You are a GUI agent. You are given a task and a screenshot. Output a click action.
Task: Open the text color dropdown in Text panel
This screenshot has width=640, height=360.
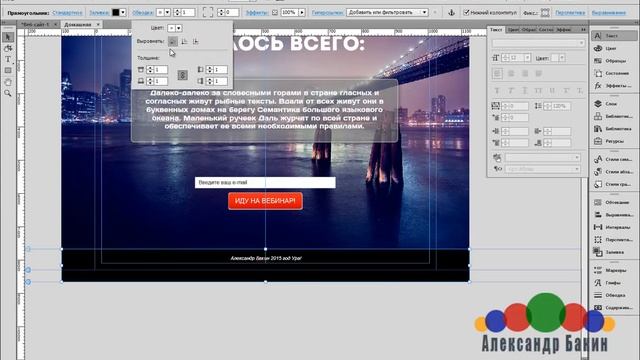click(562, 58)
